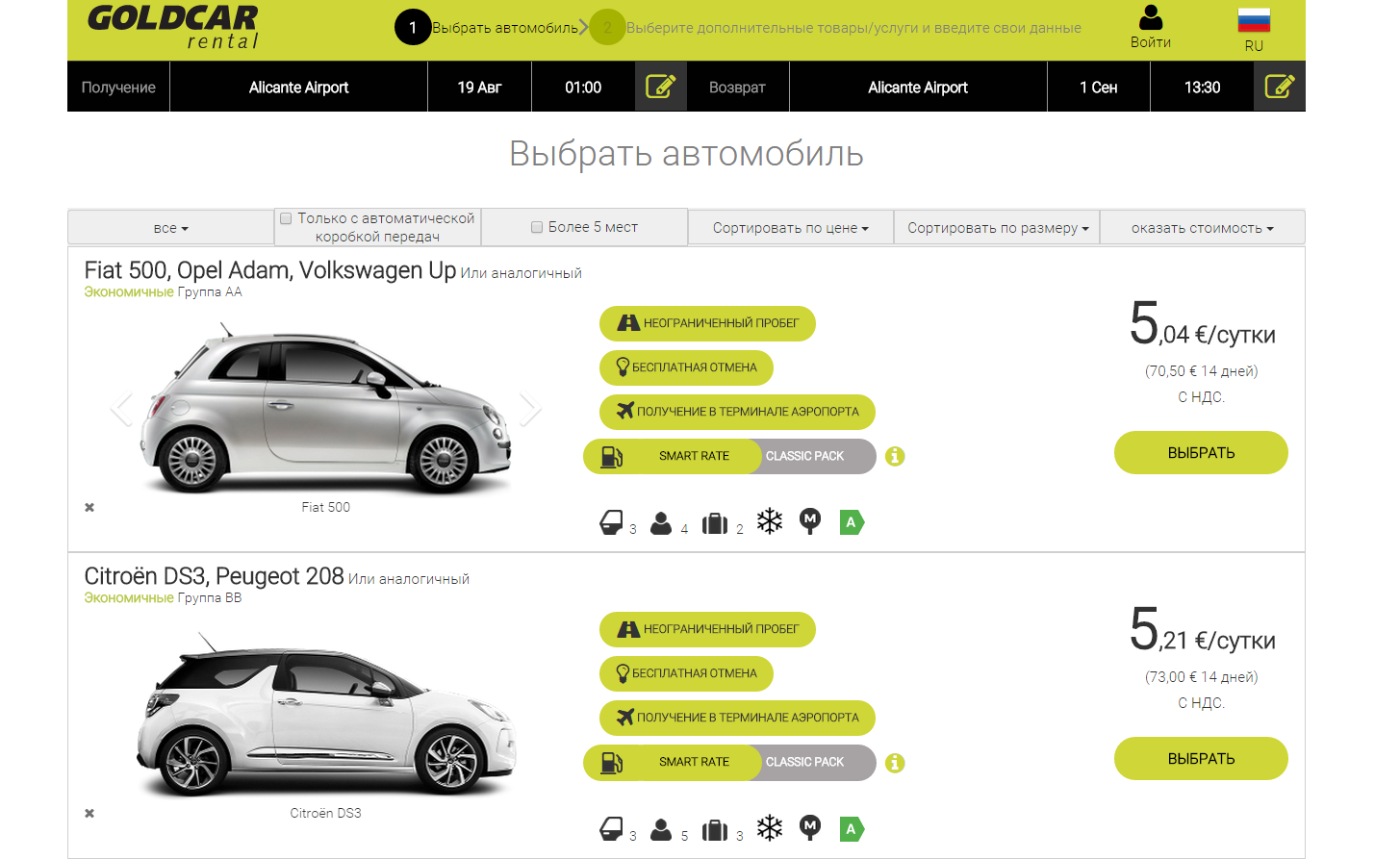Switch Fiat 500 to CLASSIC PACK
1400x859 pixels.
click(804, 456)
